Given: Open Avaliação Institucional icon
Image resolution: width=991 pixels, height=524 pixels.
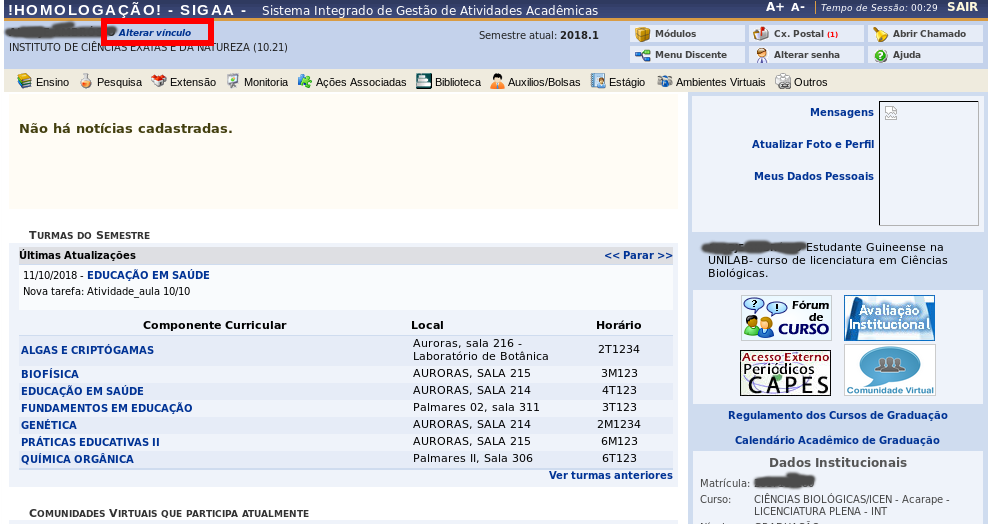Looking at the screenshot, I should click(x=889, y=318).
